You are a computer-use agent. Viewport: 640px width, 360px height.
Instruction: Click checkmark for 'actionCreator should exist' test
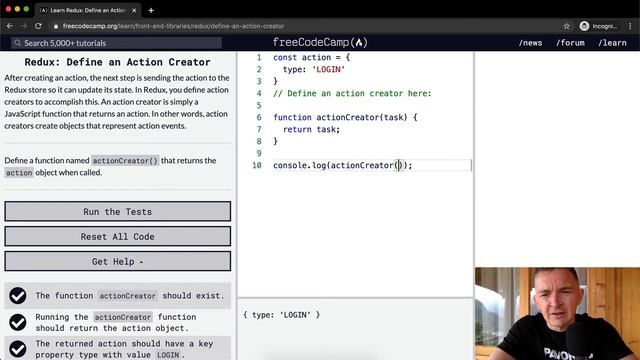point(18,296)
